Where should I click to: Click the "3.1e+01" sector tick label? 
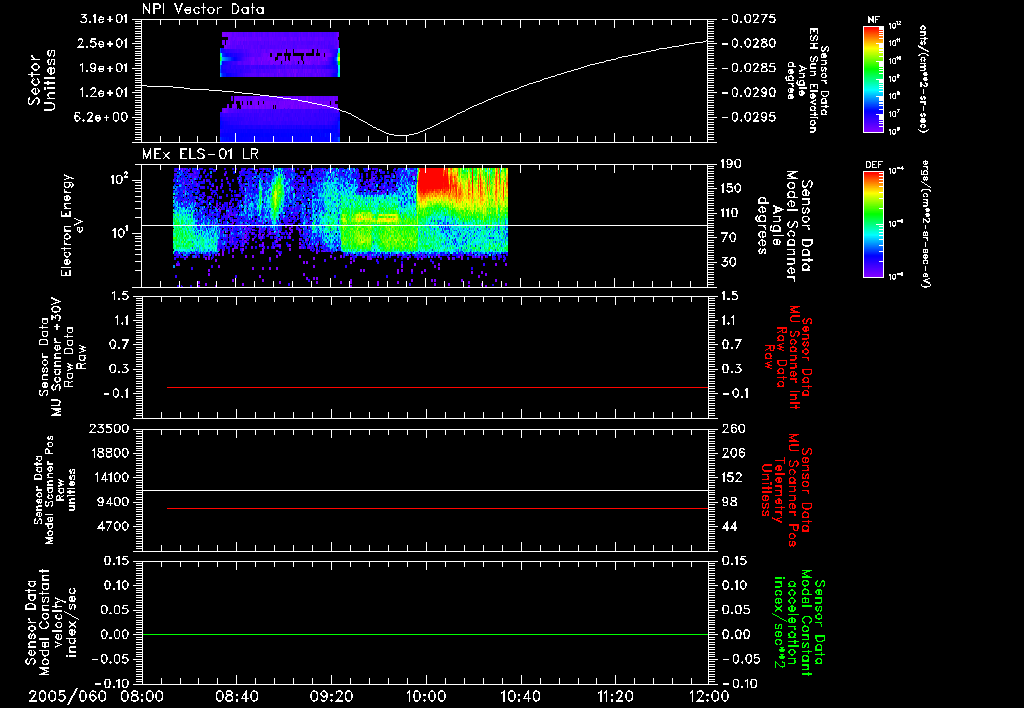pos(103,19)
